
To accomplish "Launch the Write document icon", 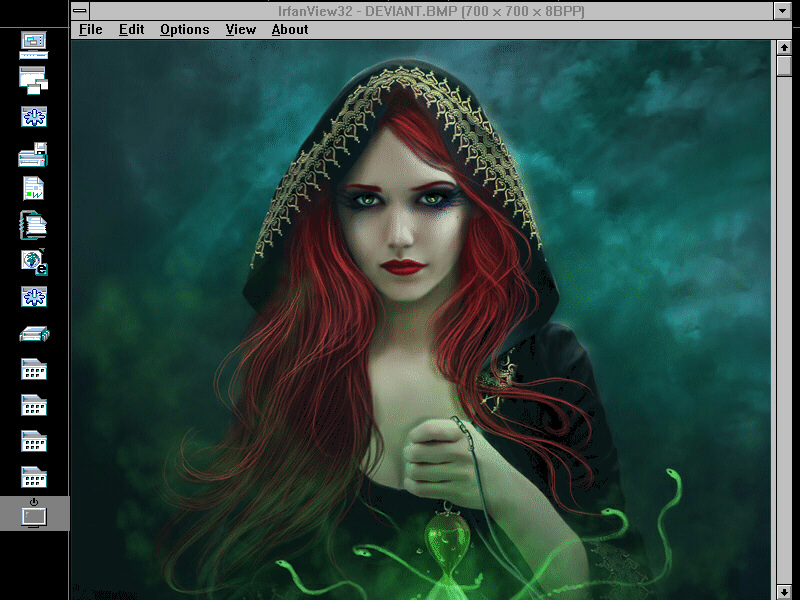I will click(x=34, y=188).
